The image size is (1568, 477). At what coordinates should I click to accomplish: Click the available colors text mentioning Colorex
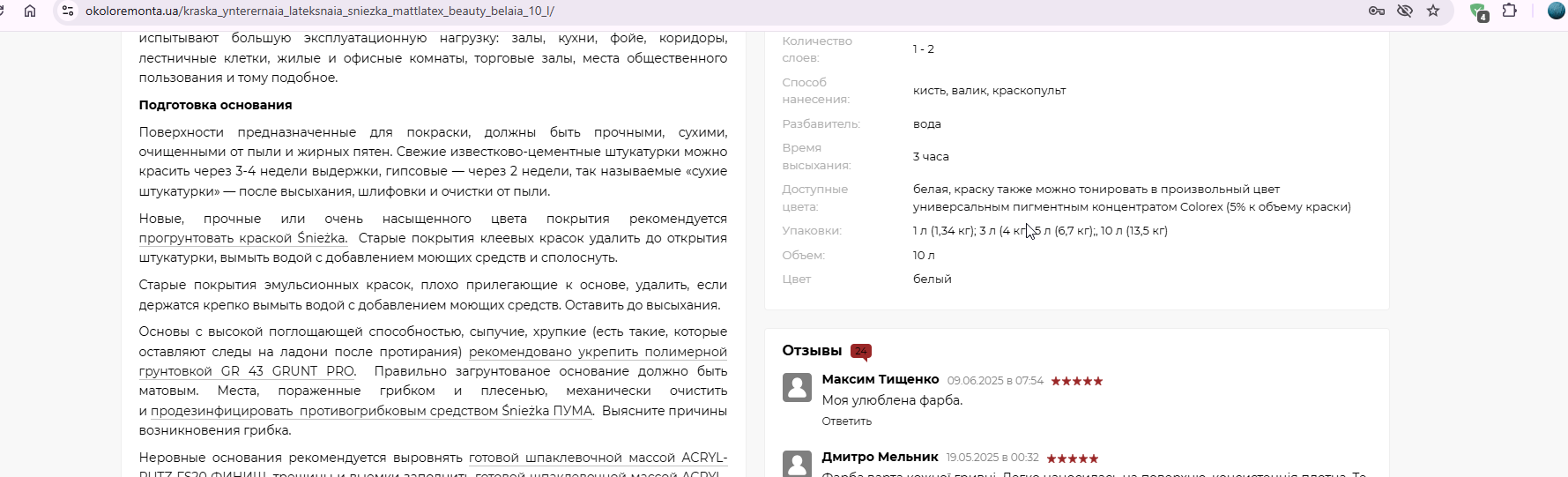(1132, 198)
